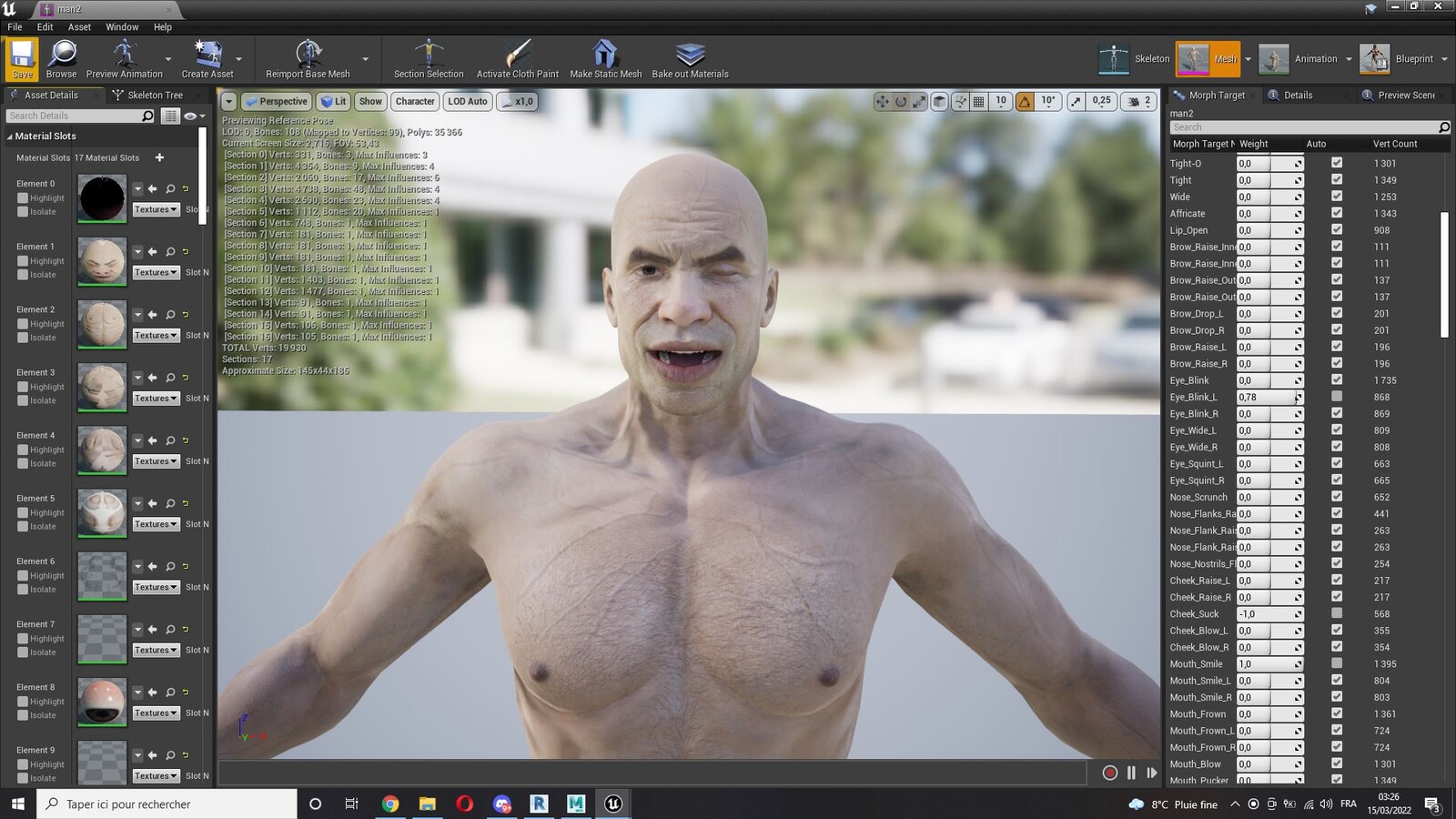Add a material slot with plus icon
Image resolution: width=1456 pixels, height=819 pixels.
(x=159, y=157)
